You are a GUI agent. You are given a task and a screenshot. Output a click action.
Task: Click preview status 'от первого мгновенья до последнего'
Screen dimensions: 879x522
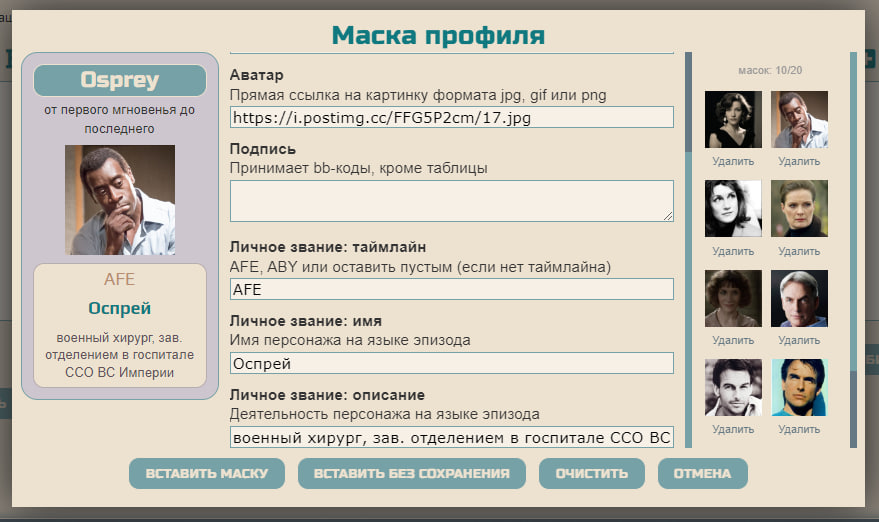click(x=119, y=119)
